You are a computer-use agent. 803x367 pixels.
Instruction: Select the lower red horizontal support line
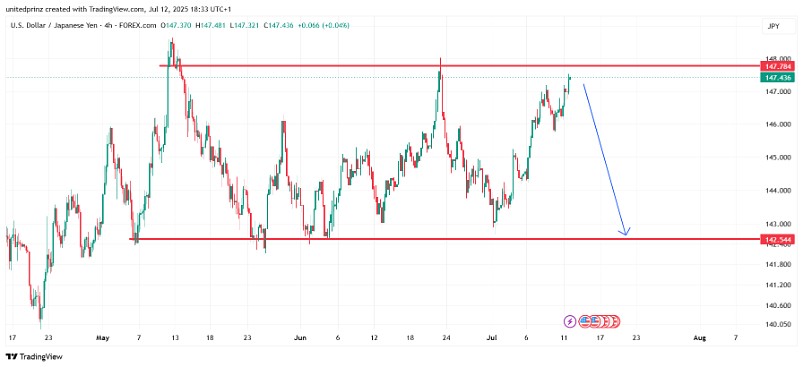(445, 239)
